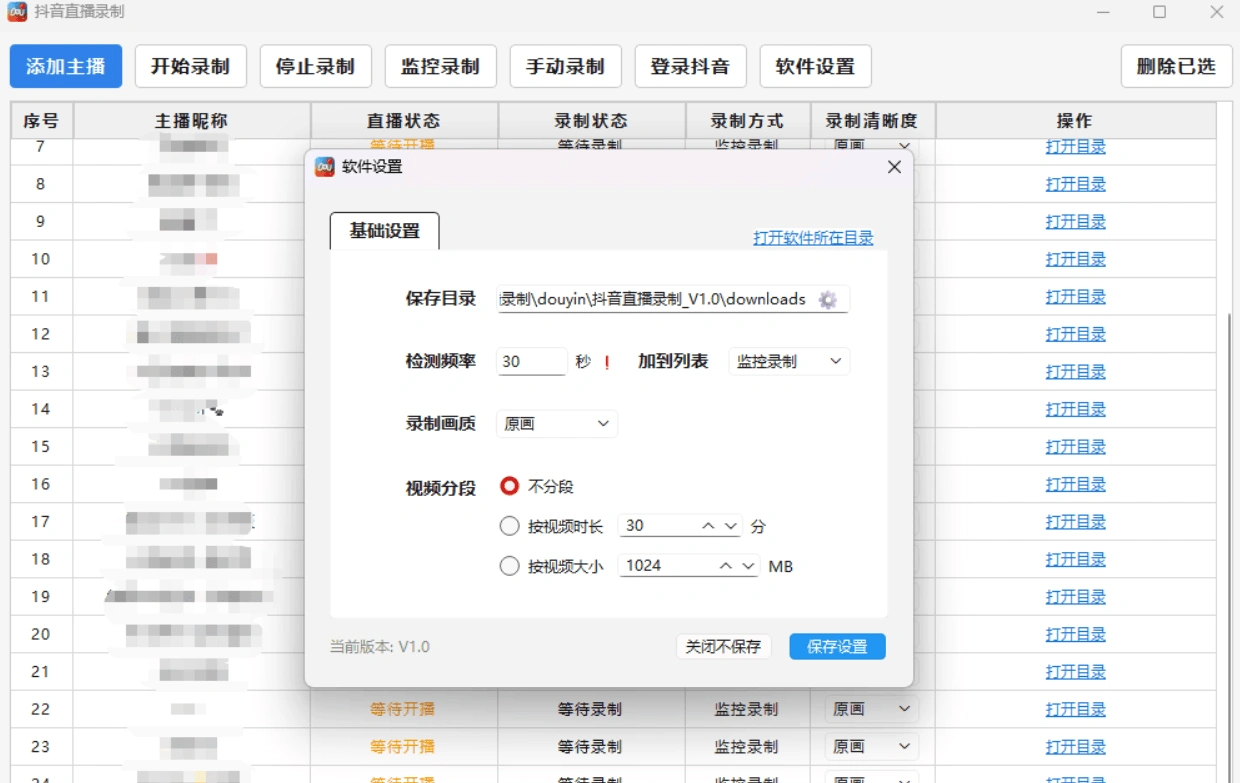The height and width of the screenshot is (783, 1240).
Task: Increase 按视频大小 value with up arrow
Action: pos(726,566)
